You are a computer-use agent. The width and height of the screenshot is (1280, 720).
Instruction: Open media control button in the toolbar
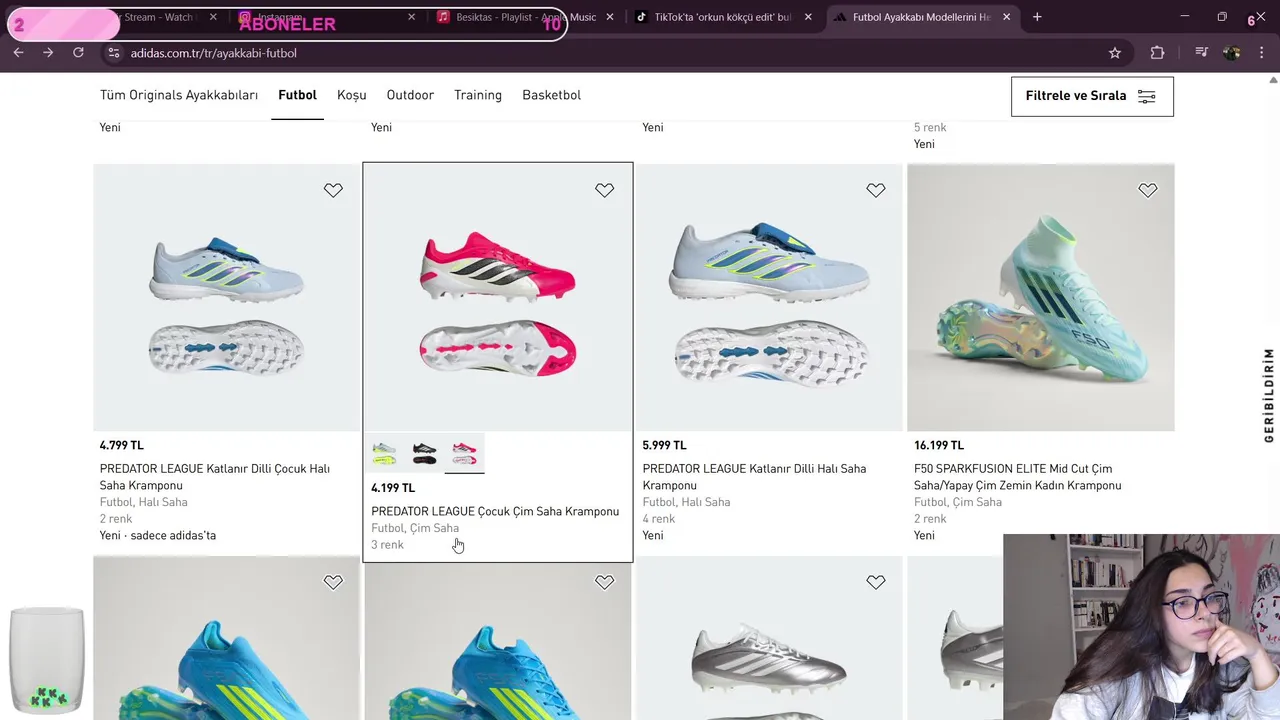(1201, 53)
